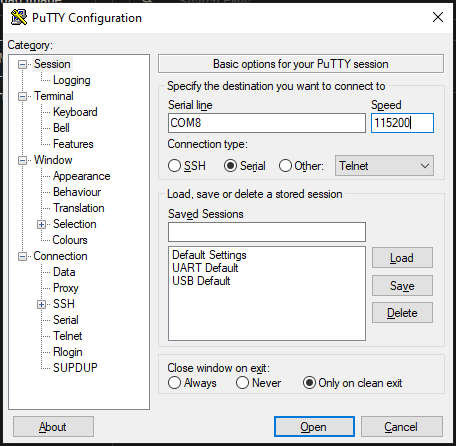Expand the SSH tree node

[x=41, y=304]
